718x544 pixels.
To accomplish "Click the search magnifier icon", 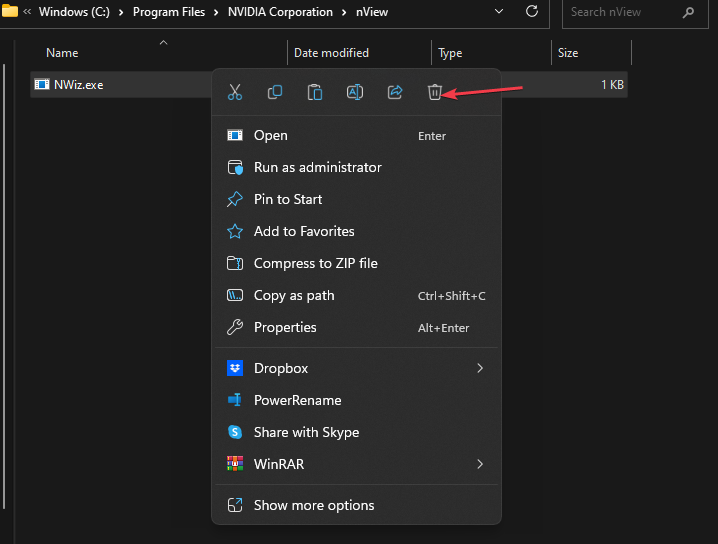I will pos(688,12).
